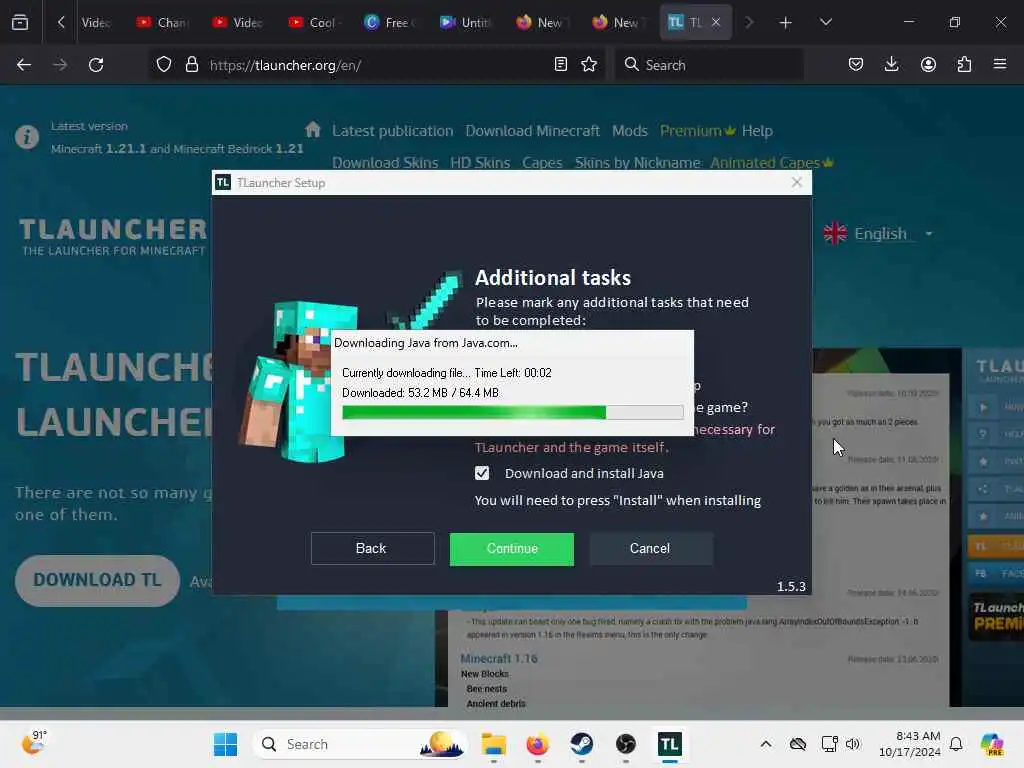Open the Firefox downloads panel

tap(891, 64)
